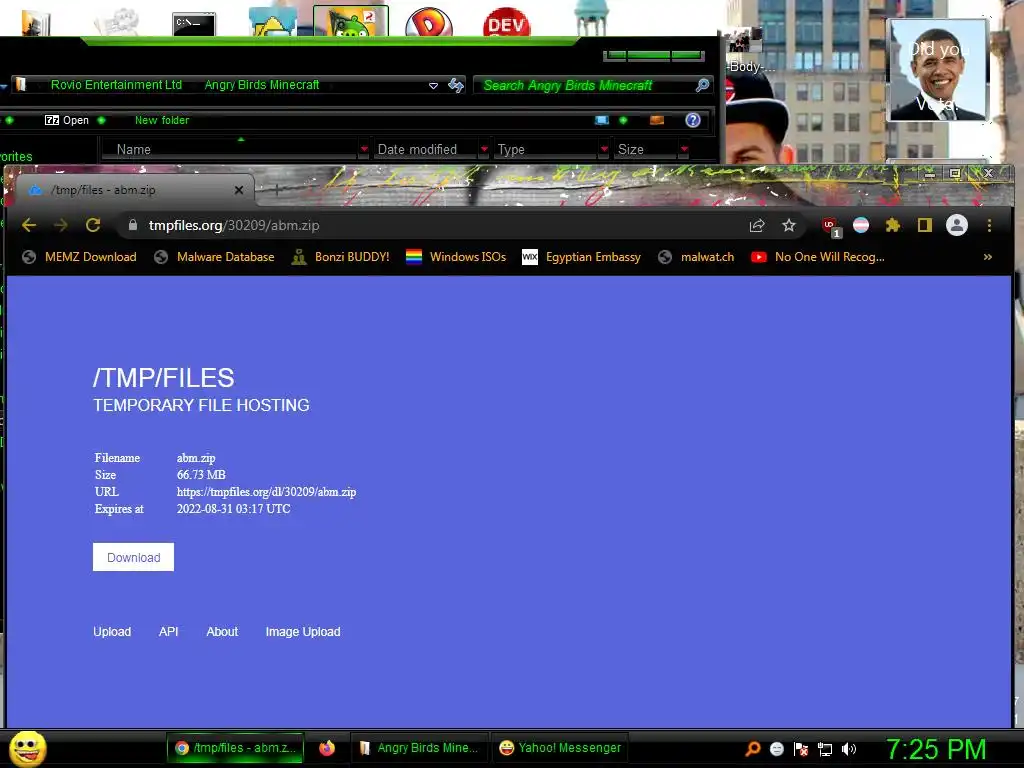Close the /tmp/files - abm.zip tab
This screenshot has height=768, width=1024.
click(239, 190)
